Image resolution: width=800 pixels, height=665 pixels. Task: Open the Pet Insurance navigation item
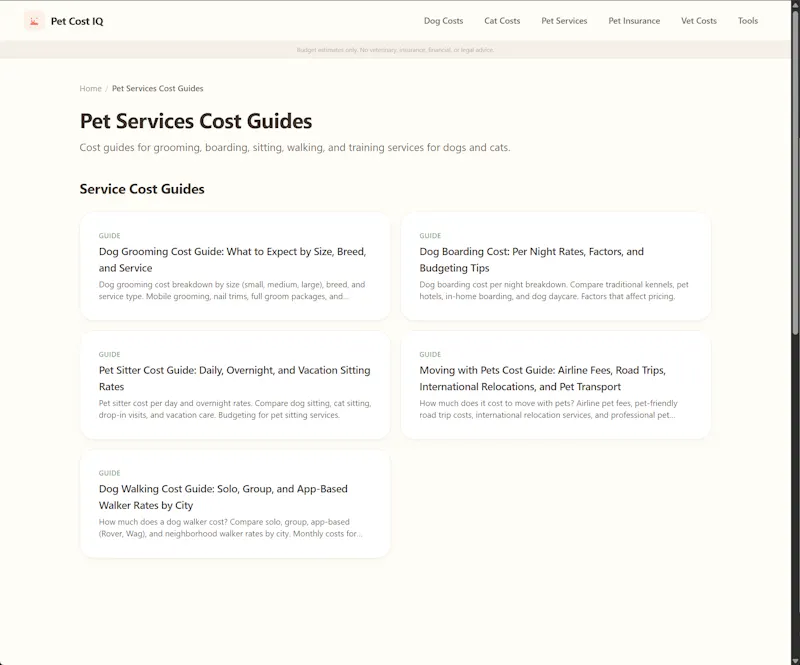(634, 21)
